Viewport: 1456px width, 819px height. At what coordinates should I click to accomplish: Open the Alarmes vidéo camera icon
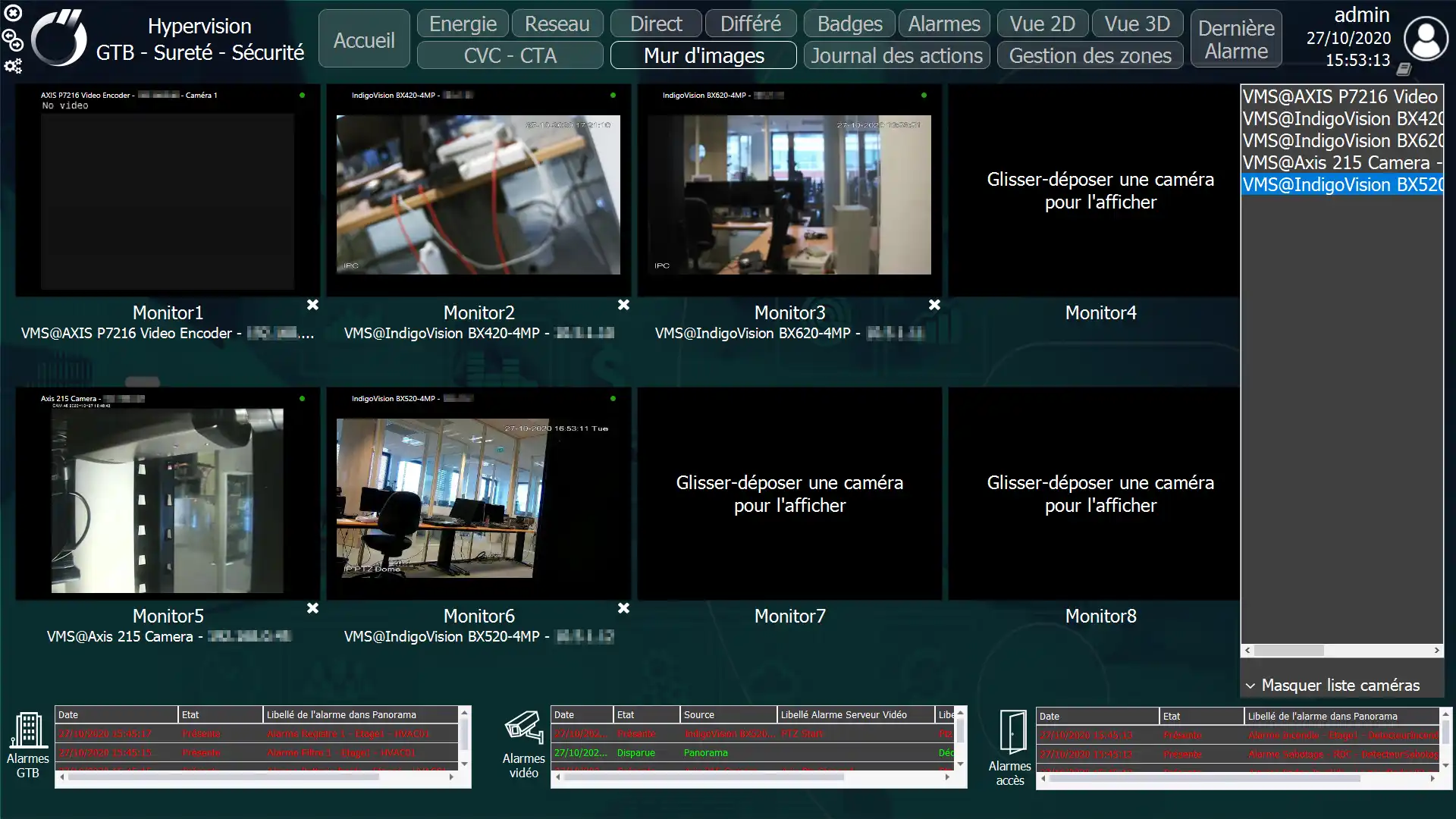tap(524, 728)
